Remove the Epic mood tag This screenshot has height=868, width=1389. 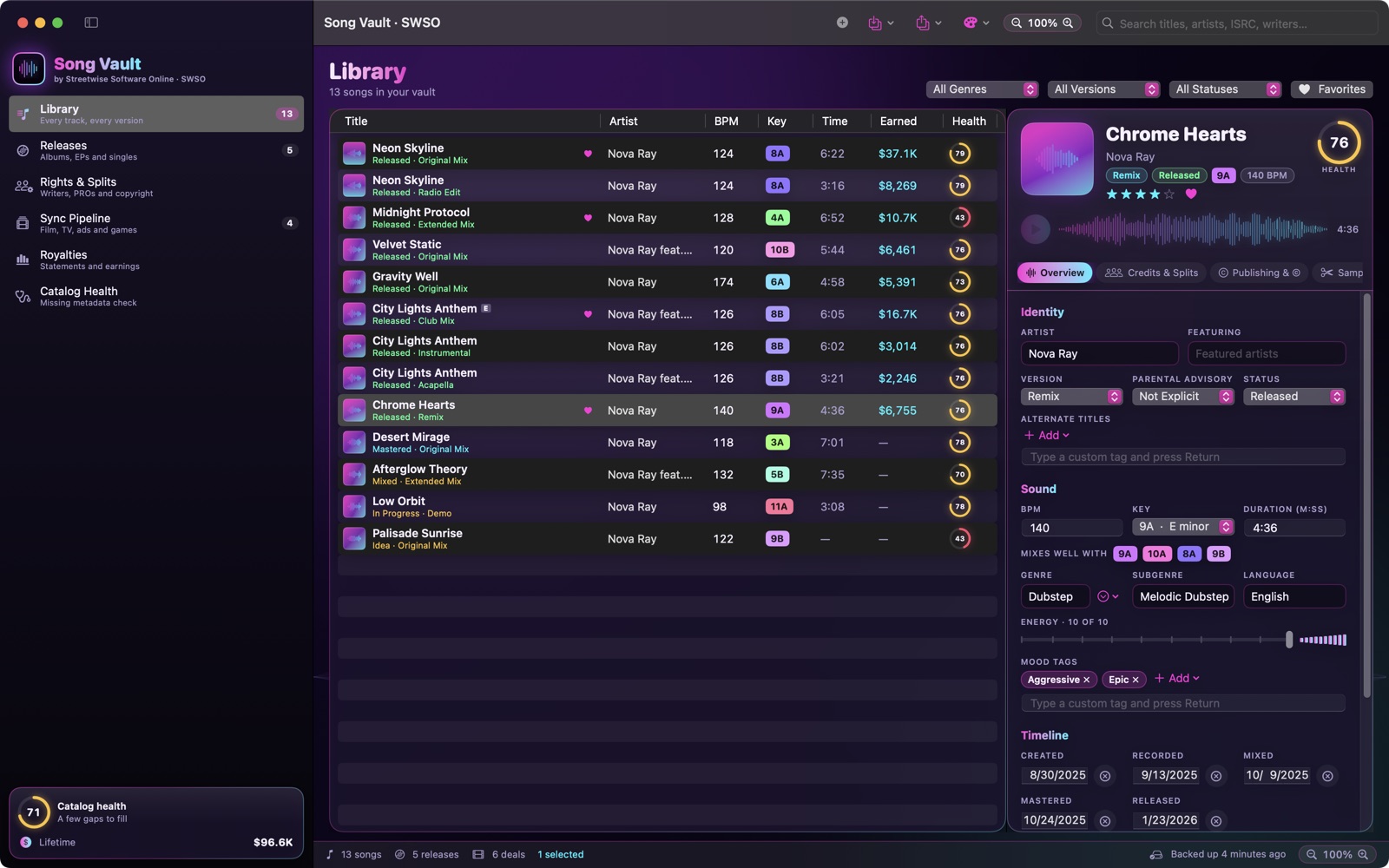[x=1136, y=680]
